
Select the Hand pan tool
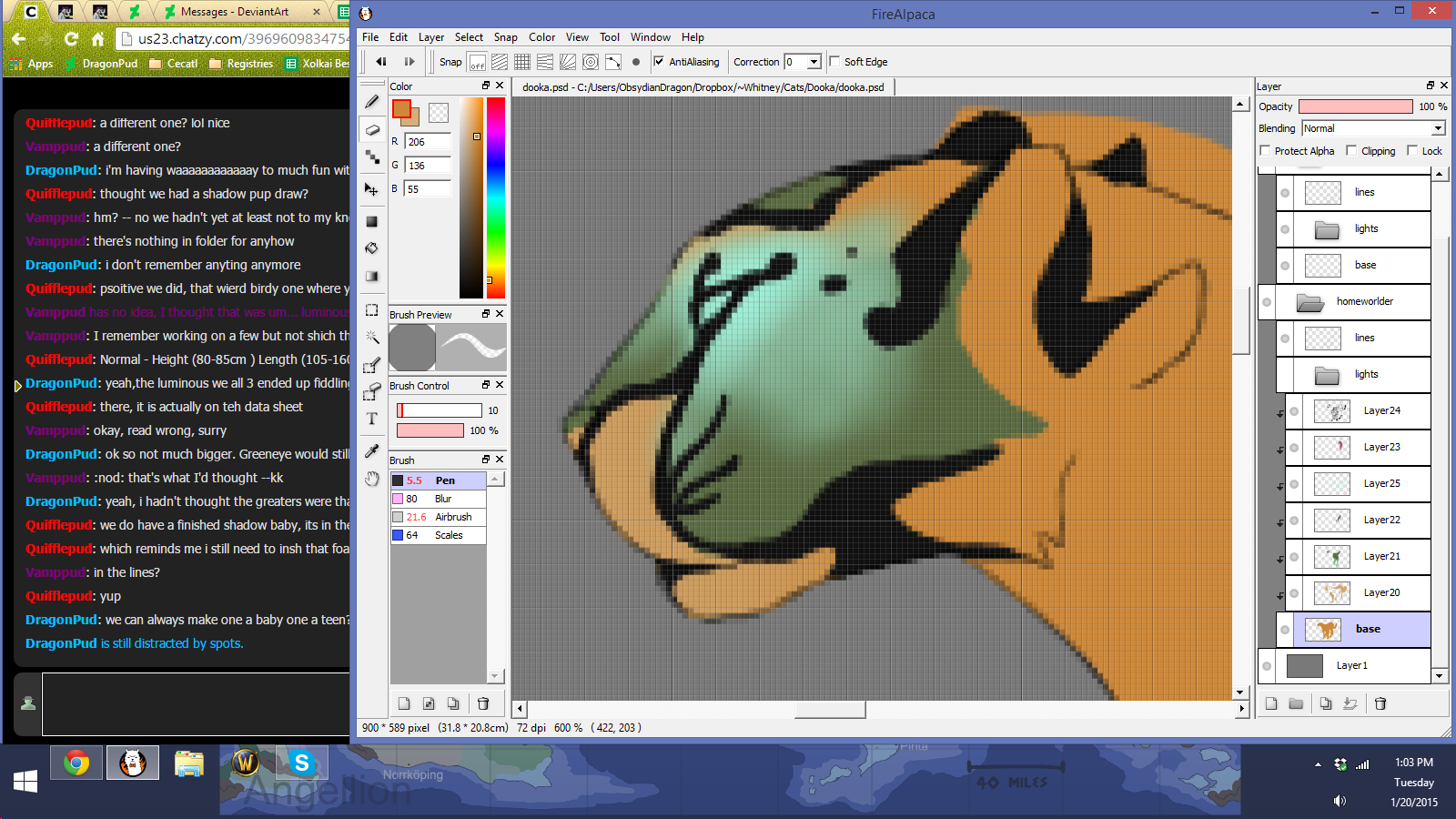(x=371, y=479)
